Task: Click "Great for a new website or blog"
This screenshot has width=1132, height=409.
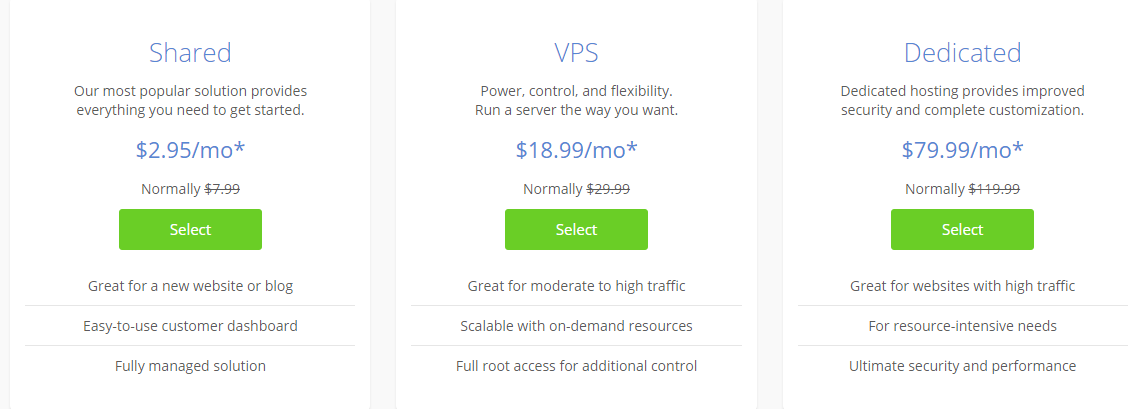Action: (190, 286)
